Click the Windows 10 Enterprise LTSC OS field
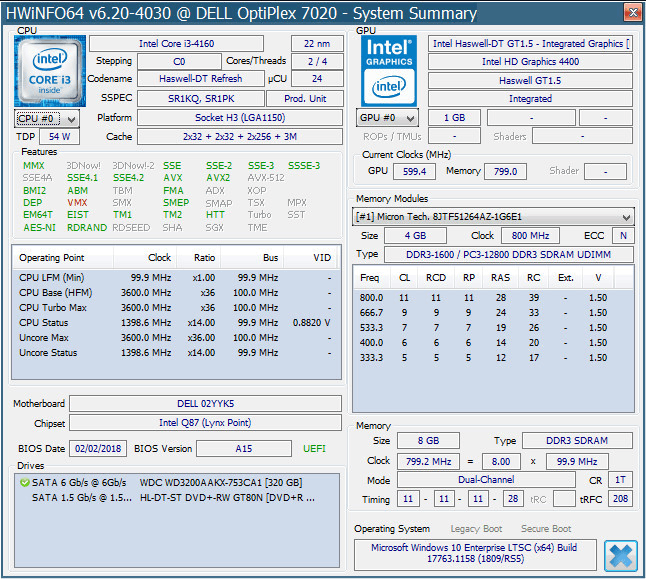 [x=475, y=553]
